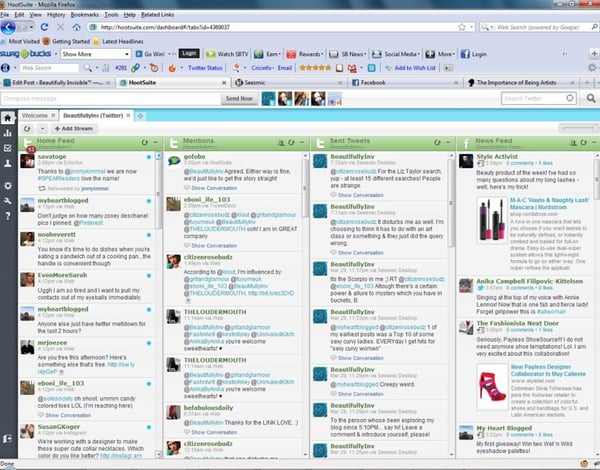Open the HootSuite home sidebar icon
The width and height of the screenshot is (600, 470).
tap(8, 118)
